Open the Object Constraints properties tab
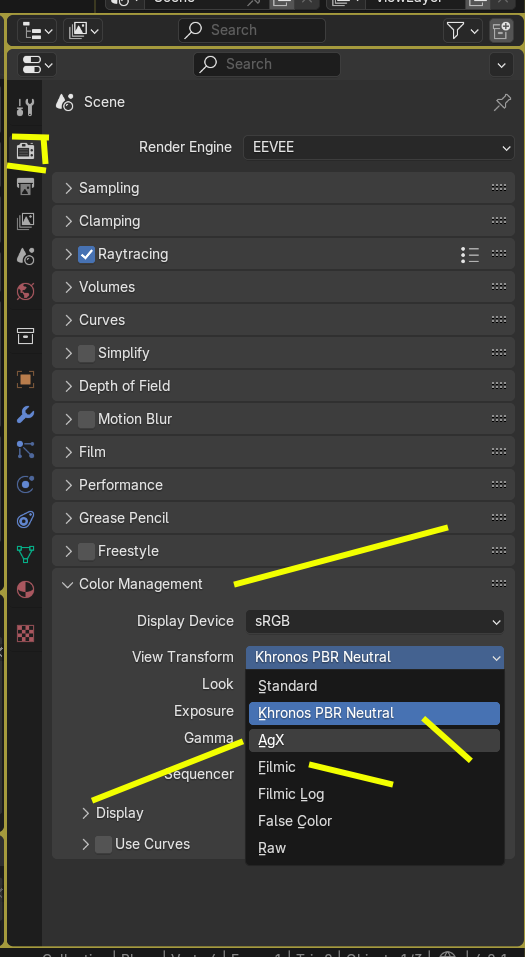Viewport: 525px width, 957px height. (x=25, y=520)
